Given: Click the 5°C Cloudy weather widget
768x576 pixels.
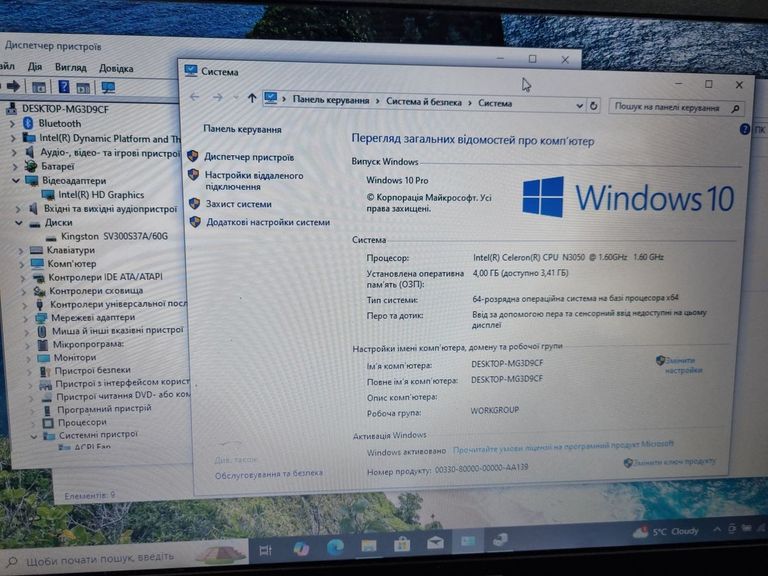Looking at the screenshot, I should point(667,532).
